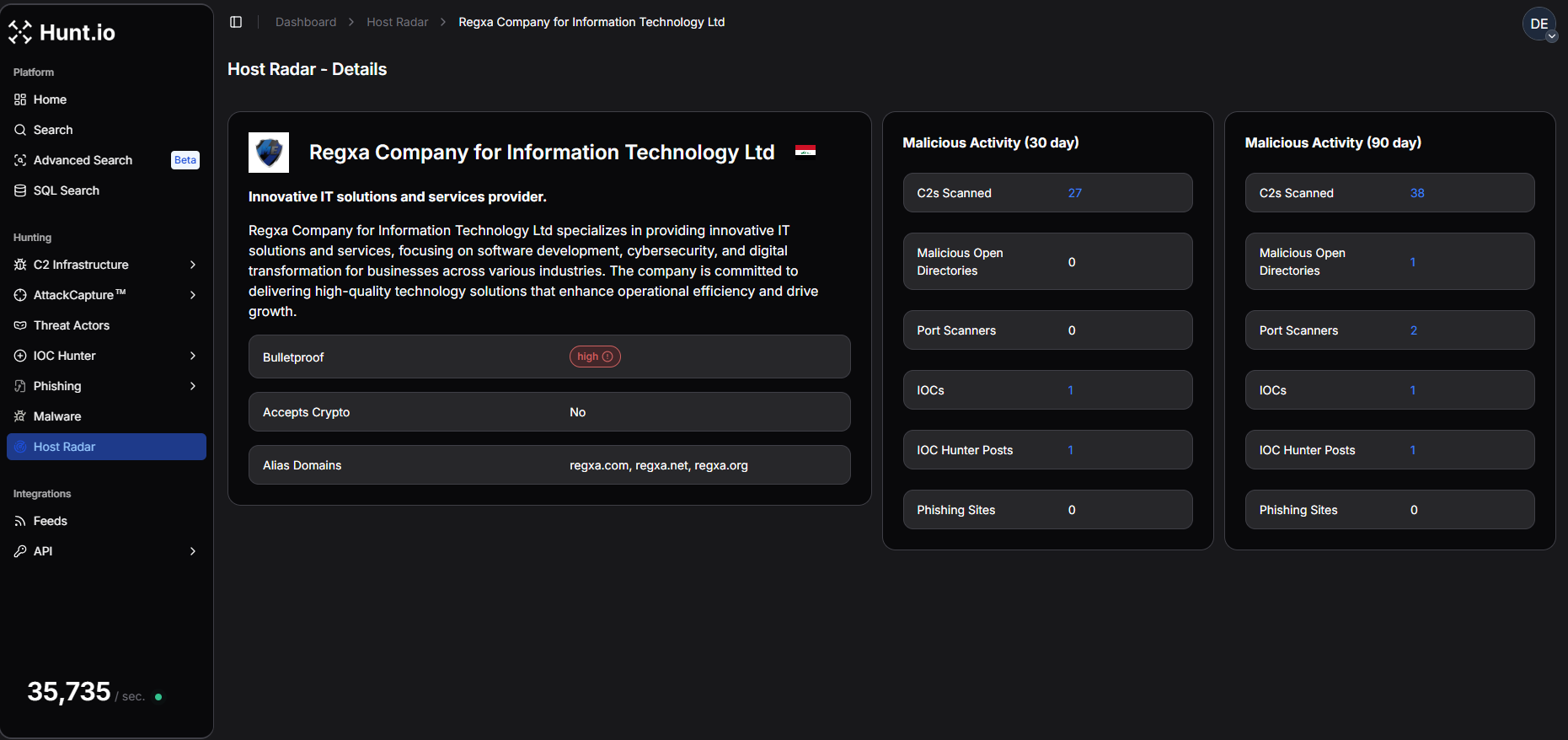Click the Search magnifier icon

[20, 130]
